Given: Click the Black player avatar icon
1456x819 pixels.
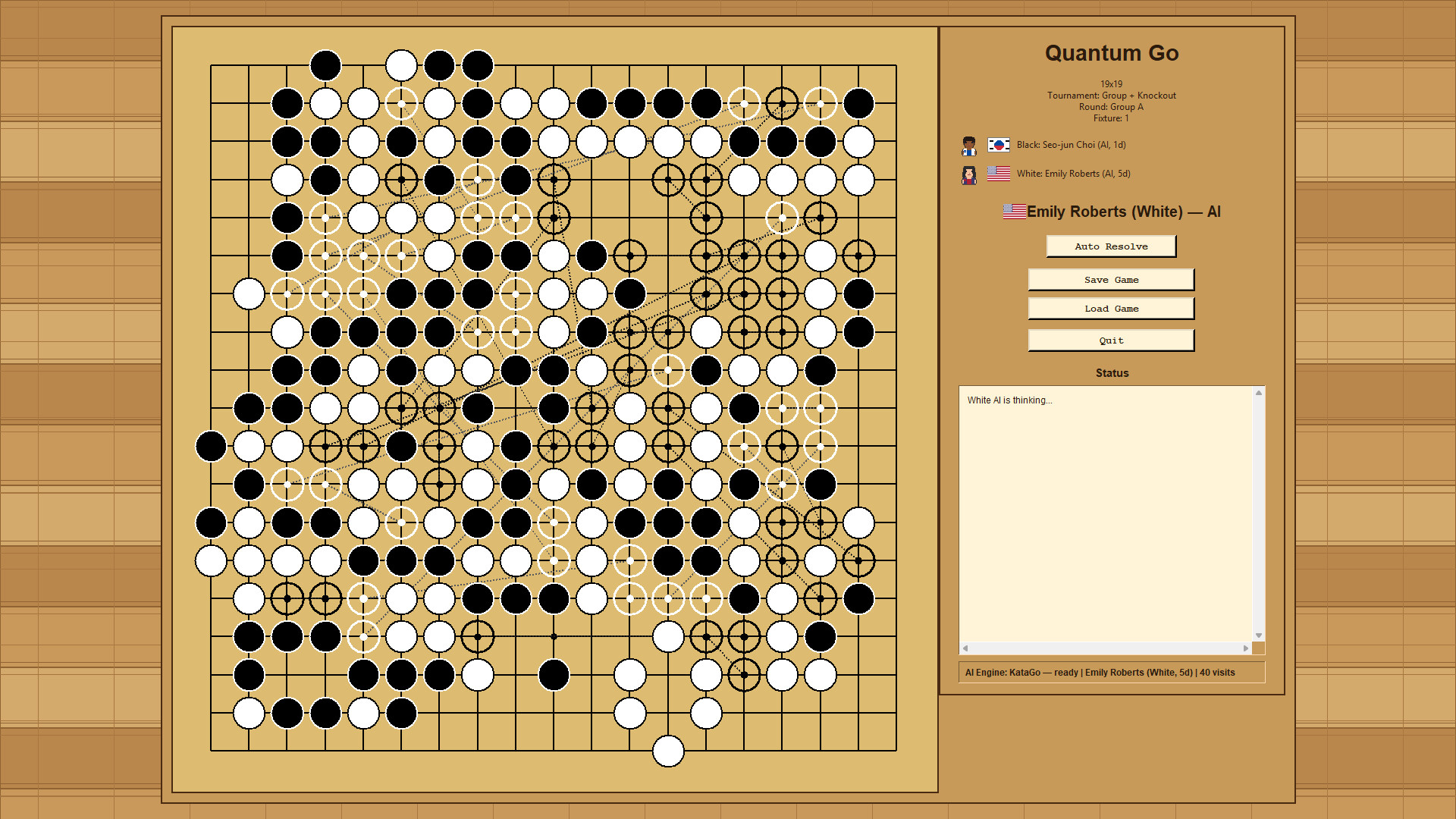Looking at the screenshot, I should pyautogui.click(x=969, y=146).
